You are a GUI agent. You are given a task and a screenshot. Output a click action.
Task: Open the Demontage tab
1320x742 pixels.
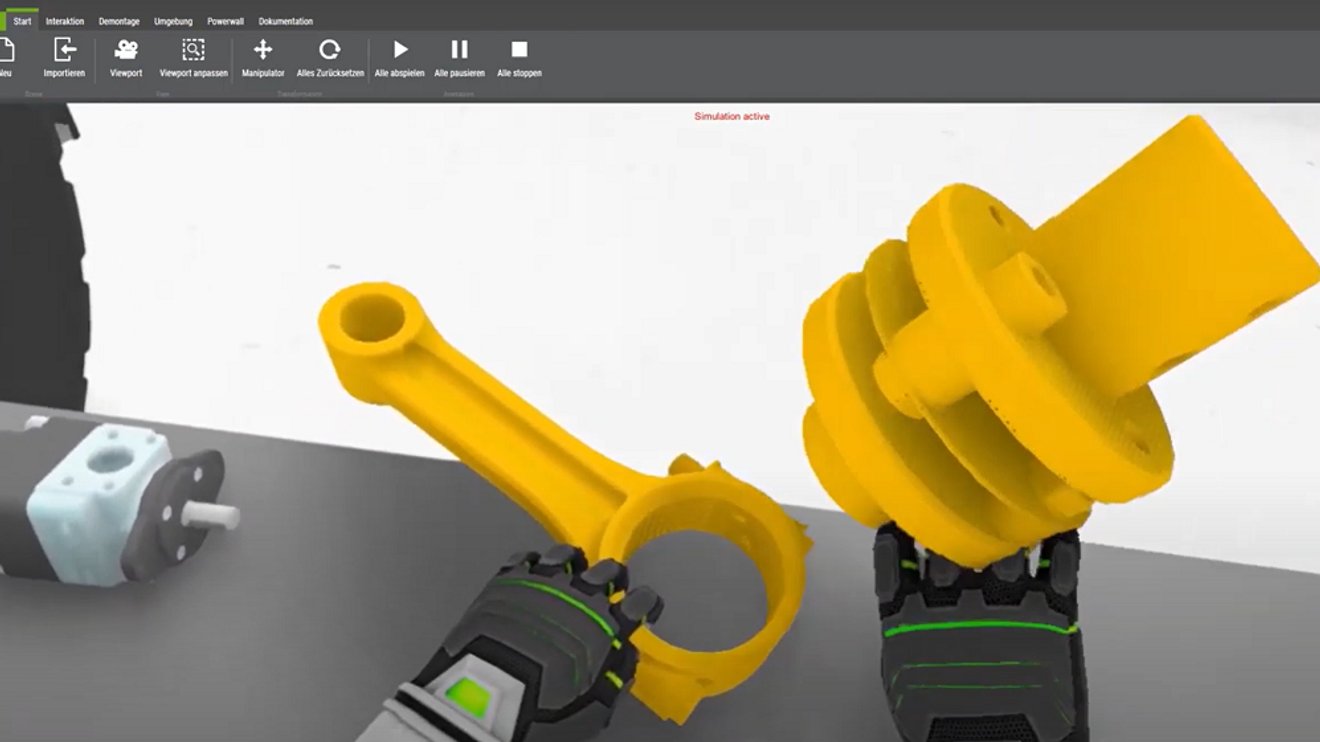pos(119,21)
